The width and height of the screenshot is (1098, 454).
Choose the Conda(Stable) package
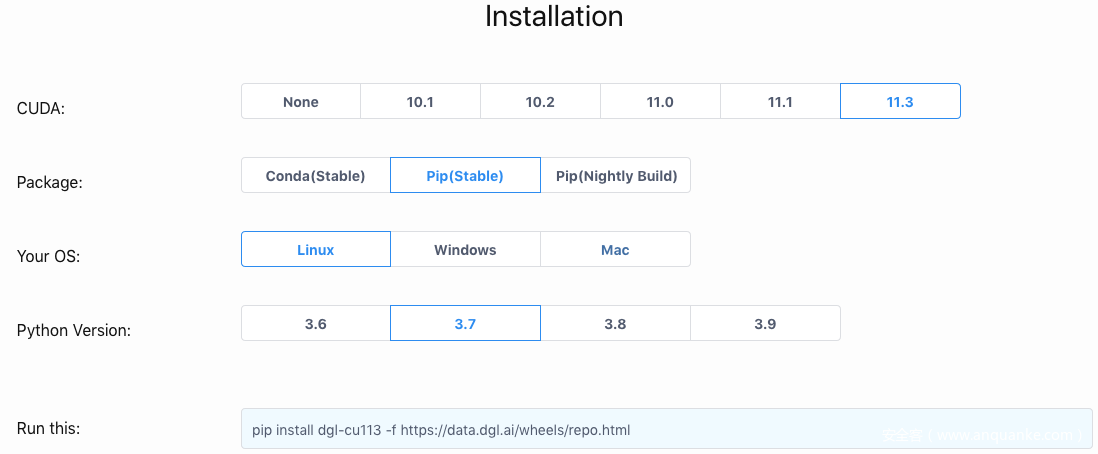[315, 176]
